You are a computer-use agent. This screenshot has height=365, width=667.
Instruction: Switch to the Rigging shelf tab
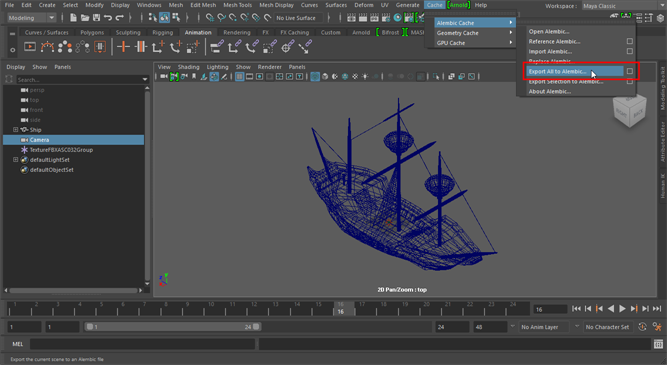162,32
